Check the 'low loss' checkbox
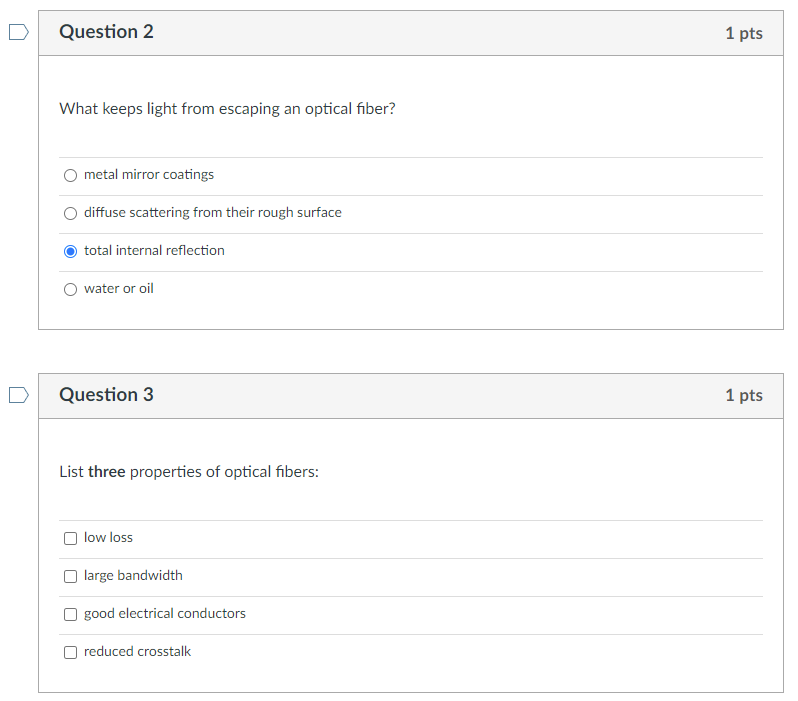 70,538
